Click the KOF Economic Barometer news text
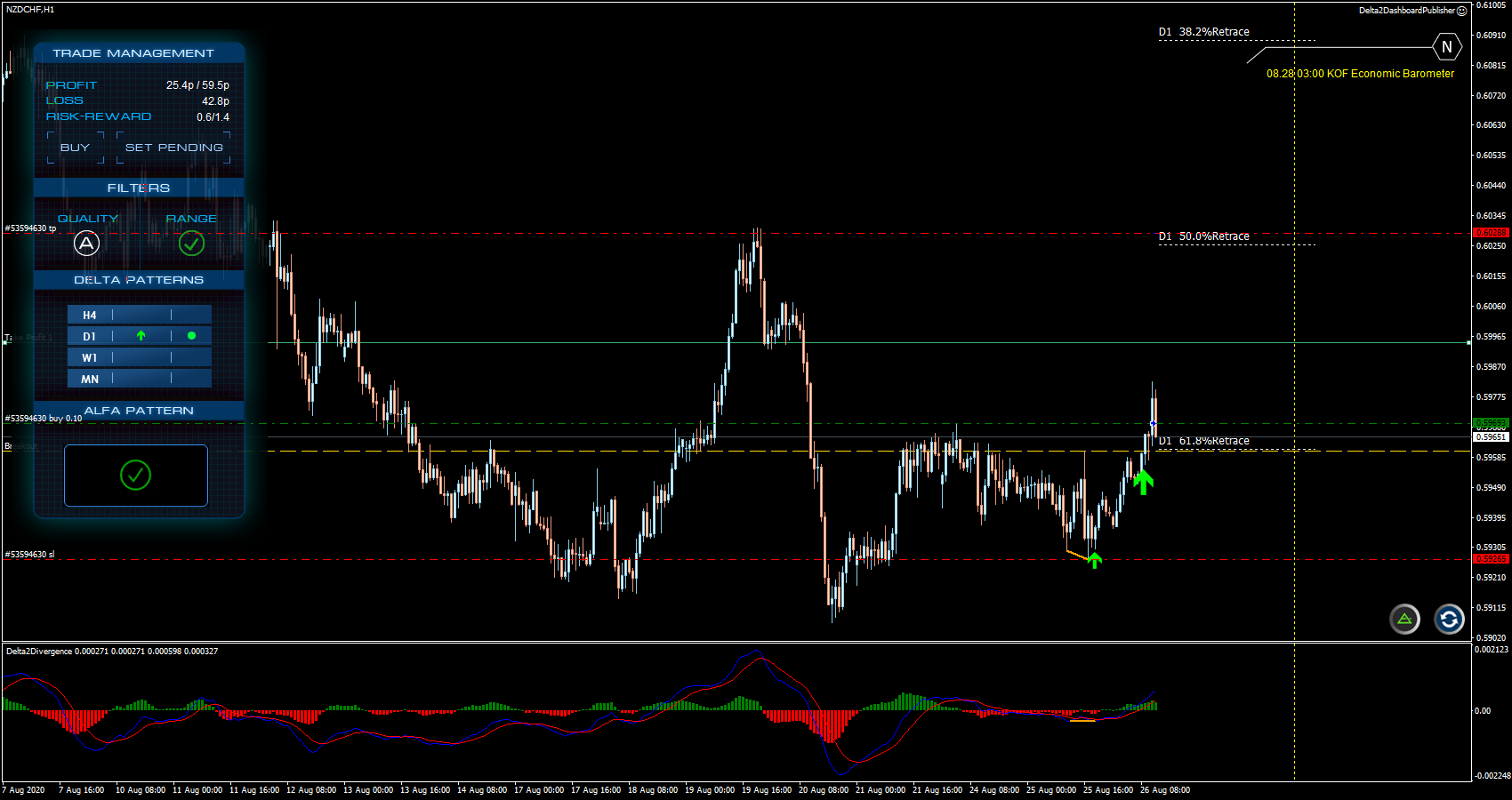 (1360, 74)
